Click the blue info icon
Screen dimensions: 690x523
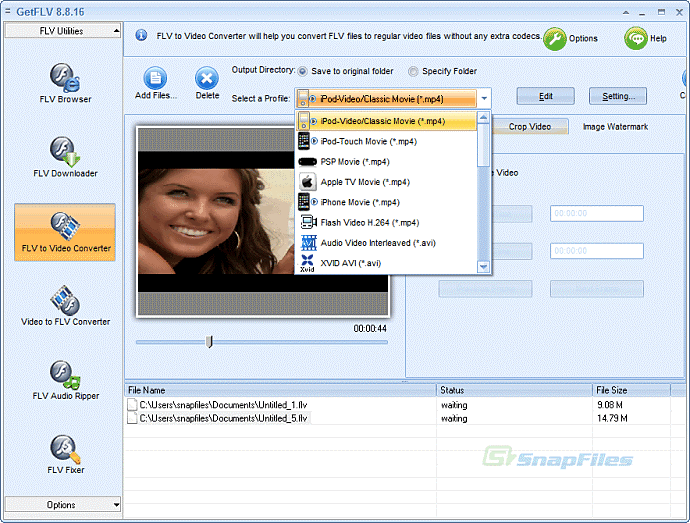(x=141, y=35)
